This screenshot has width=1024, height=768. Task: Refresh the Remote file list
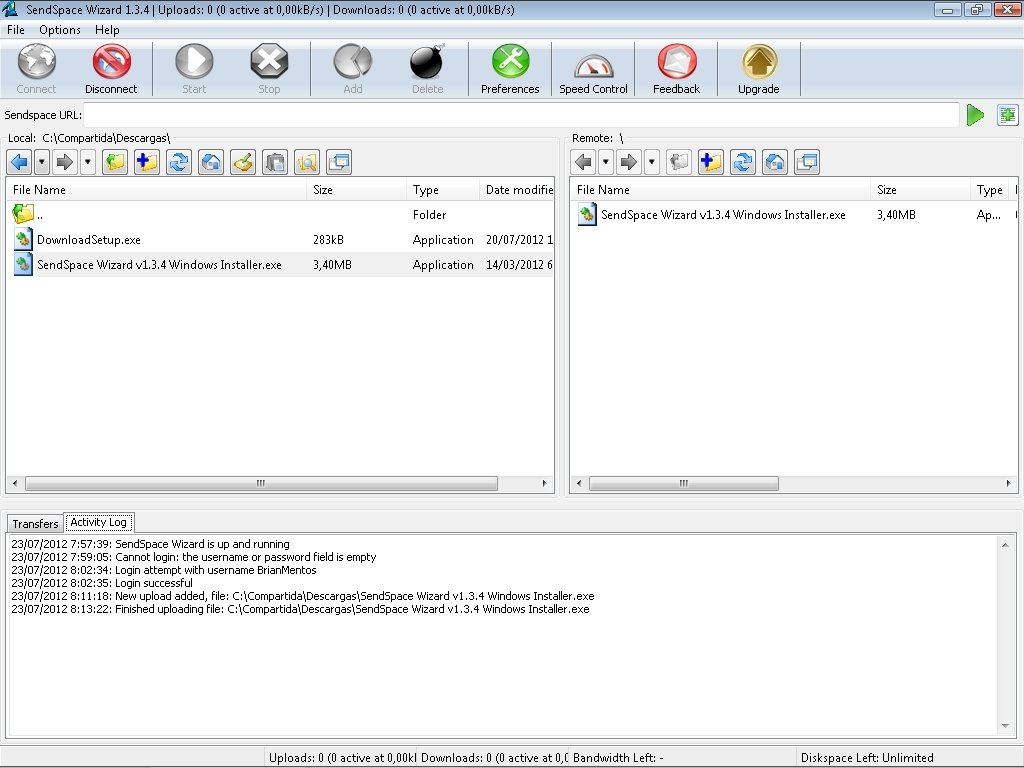coord(743,162)
